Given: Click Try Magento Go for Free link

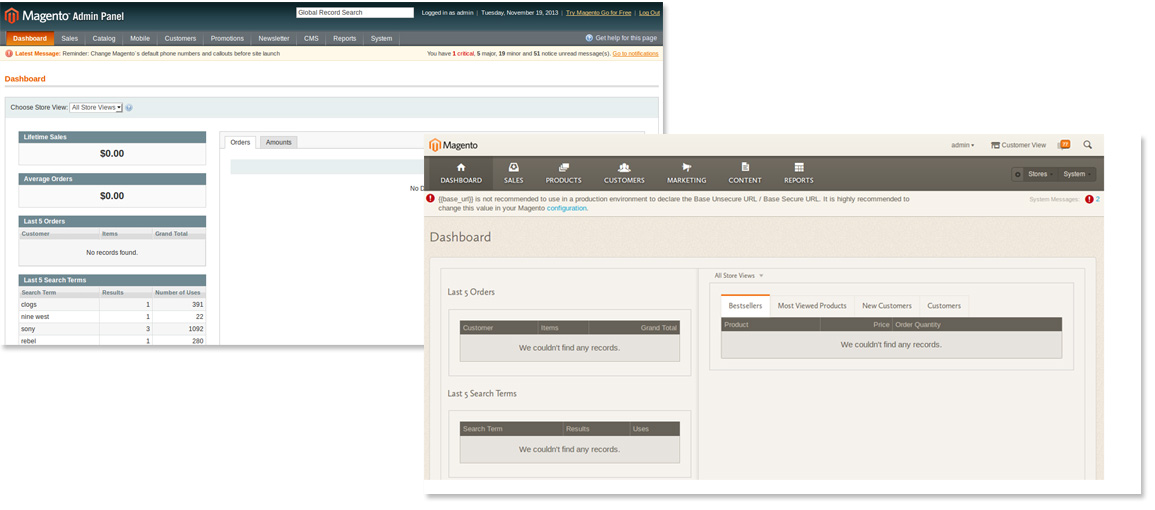Looking at the screenshot, I should pos(599,13).
